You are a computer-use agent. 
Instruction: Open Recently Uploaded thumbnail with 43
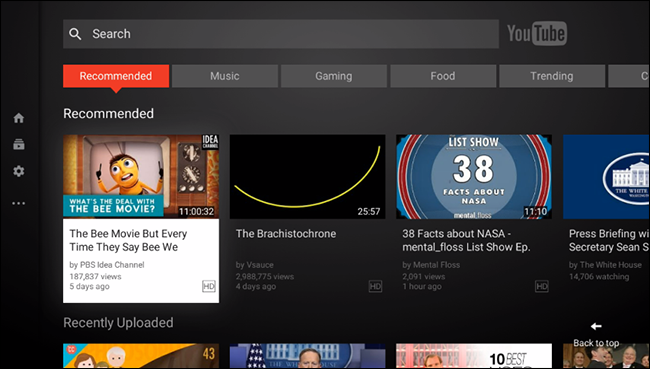click(141, 356)
